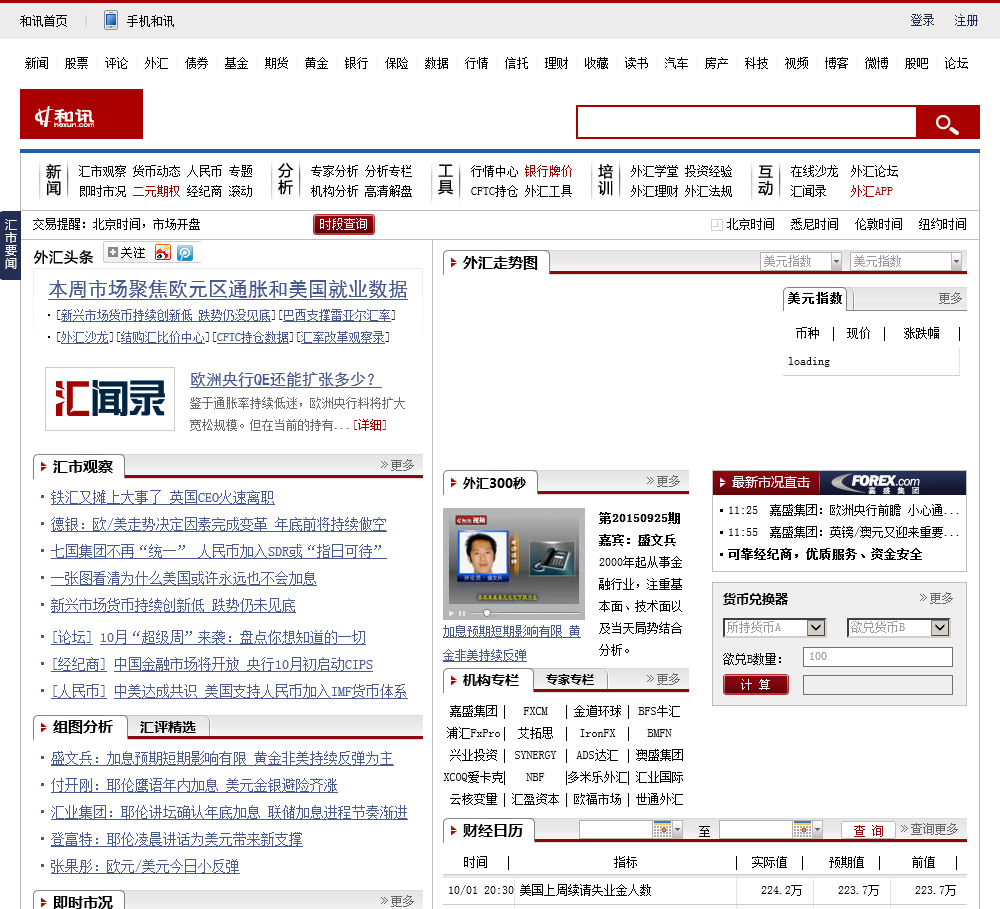The width and height of the screenshot is (1000, 909).
Task: Click the blue Tencent Weibo icon
Action: pyautogui.click(x=185, y=253)
